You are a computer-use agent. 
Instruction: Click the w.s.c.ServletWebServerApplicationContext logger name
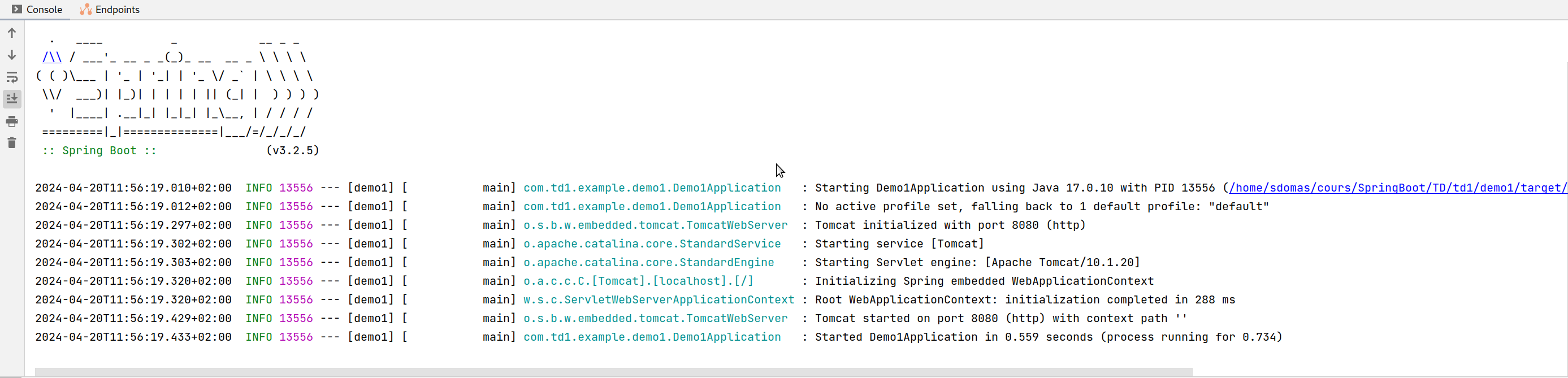(658, 300)
